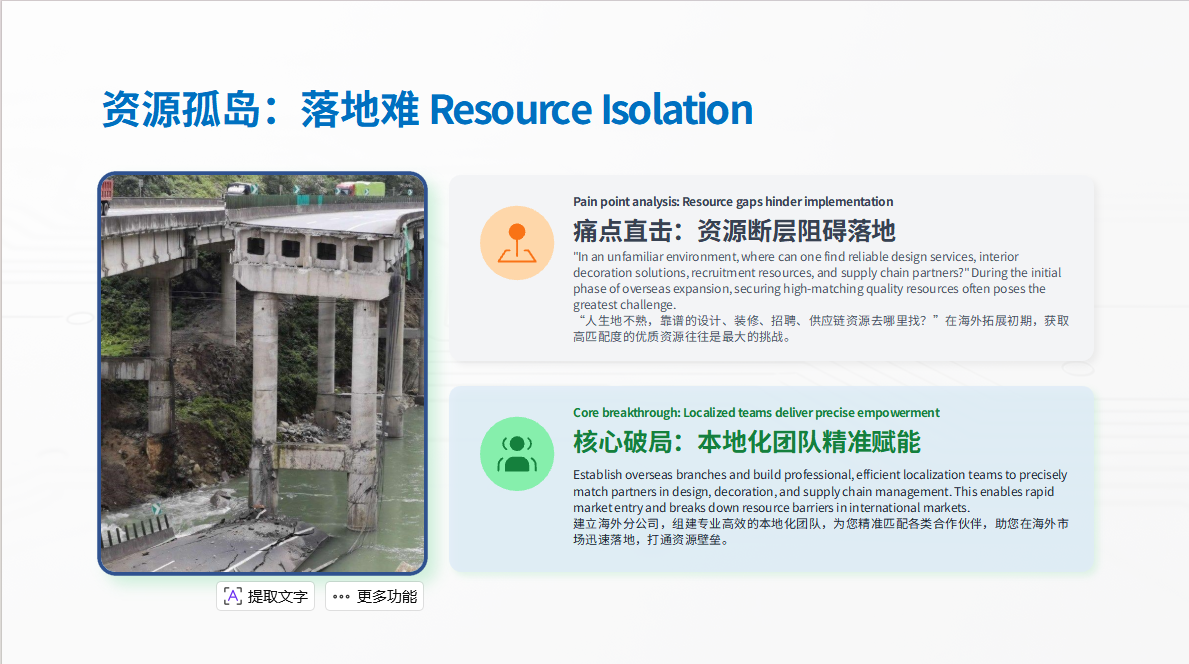Select the collapsed bridge photo
Screen dimensions: 1189x664
[x=262, y=374]
